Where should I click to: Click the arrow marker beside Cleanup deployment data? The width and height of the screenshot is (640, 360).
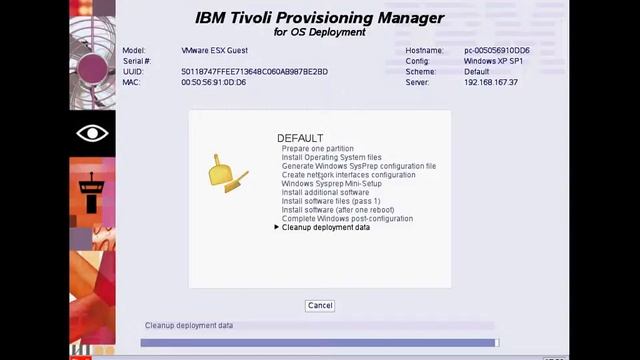[276, 227]
